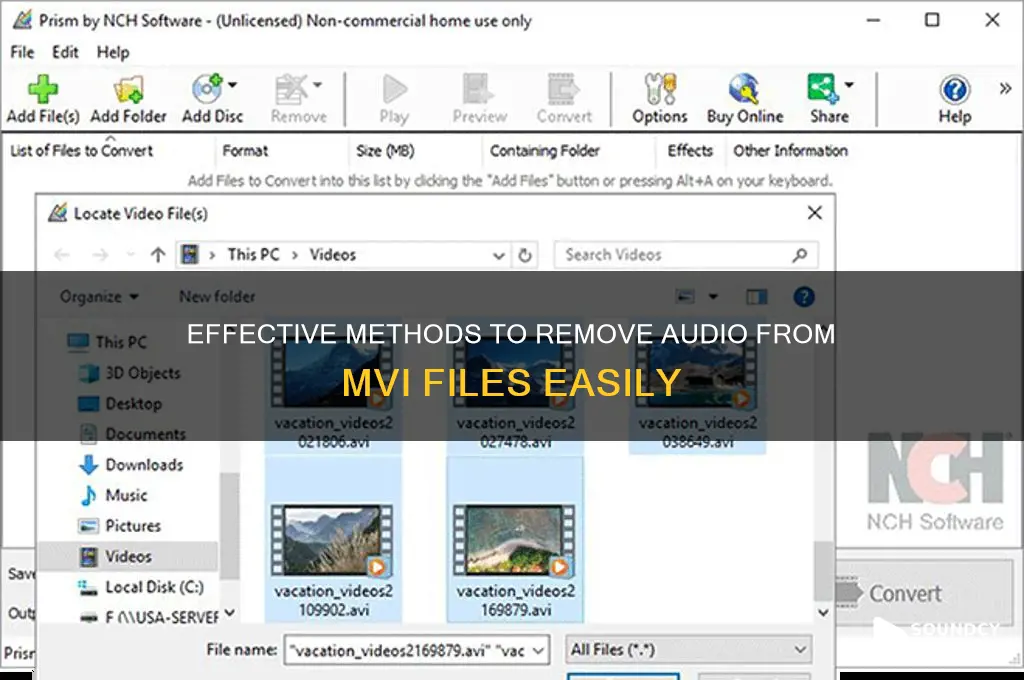Image resolution: width=1024 pixels, height=680 pixels.
Task: Select Videos in navigation tree
Action: point(128,557)
